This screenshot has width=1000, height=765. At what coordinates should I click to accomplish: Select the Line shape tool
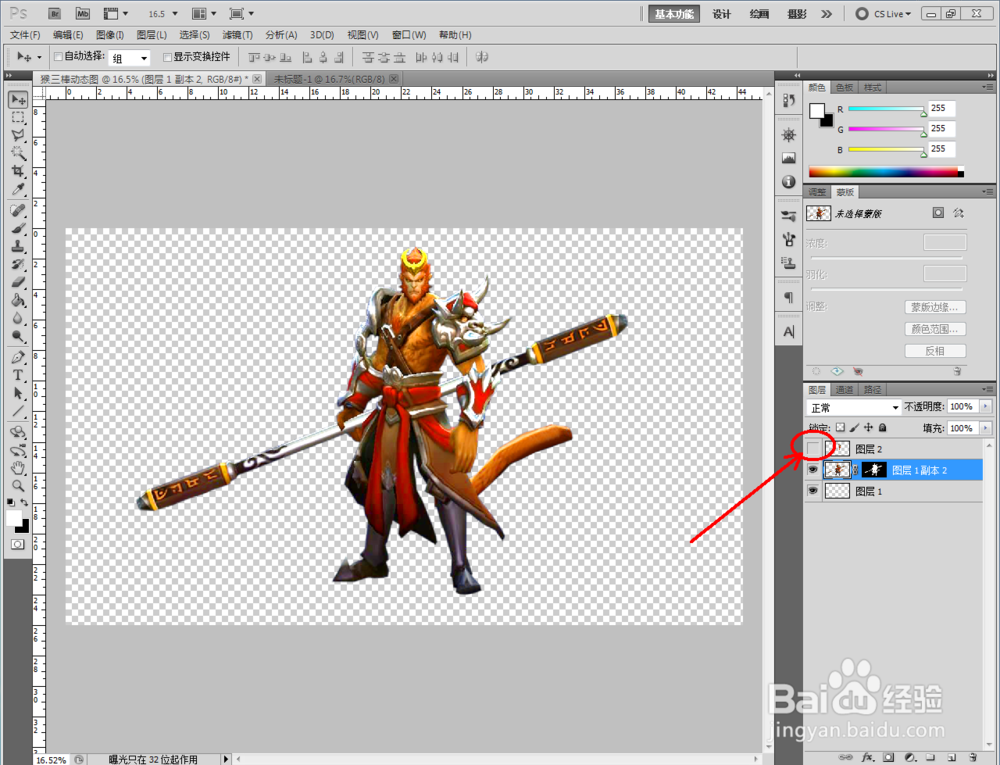click(18, 411)
